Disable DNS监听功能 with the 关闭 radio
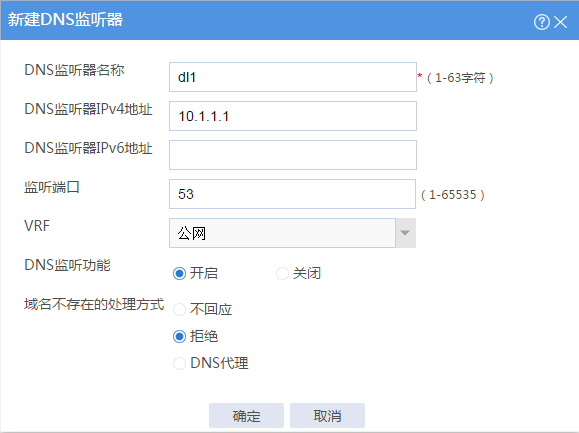The image size is (579, 433). pos(282,274)
